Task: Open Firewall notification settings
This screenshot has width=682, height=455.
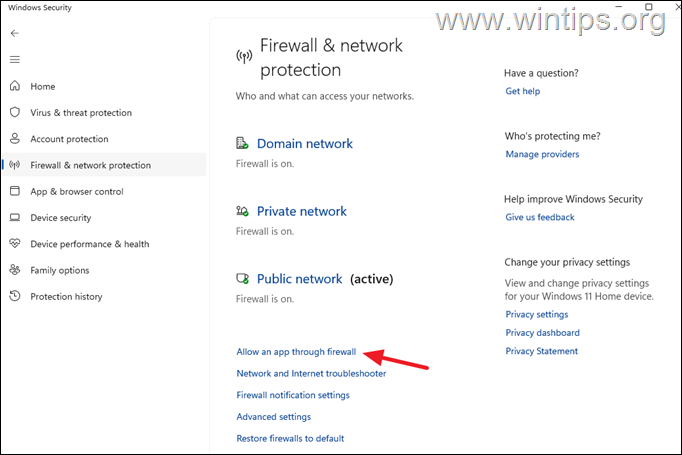Action: point(293,395)
